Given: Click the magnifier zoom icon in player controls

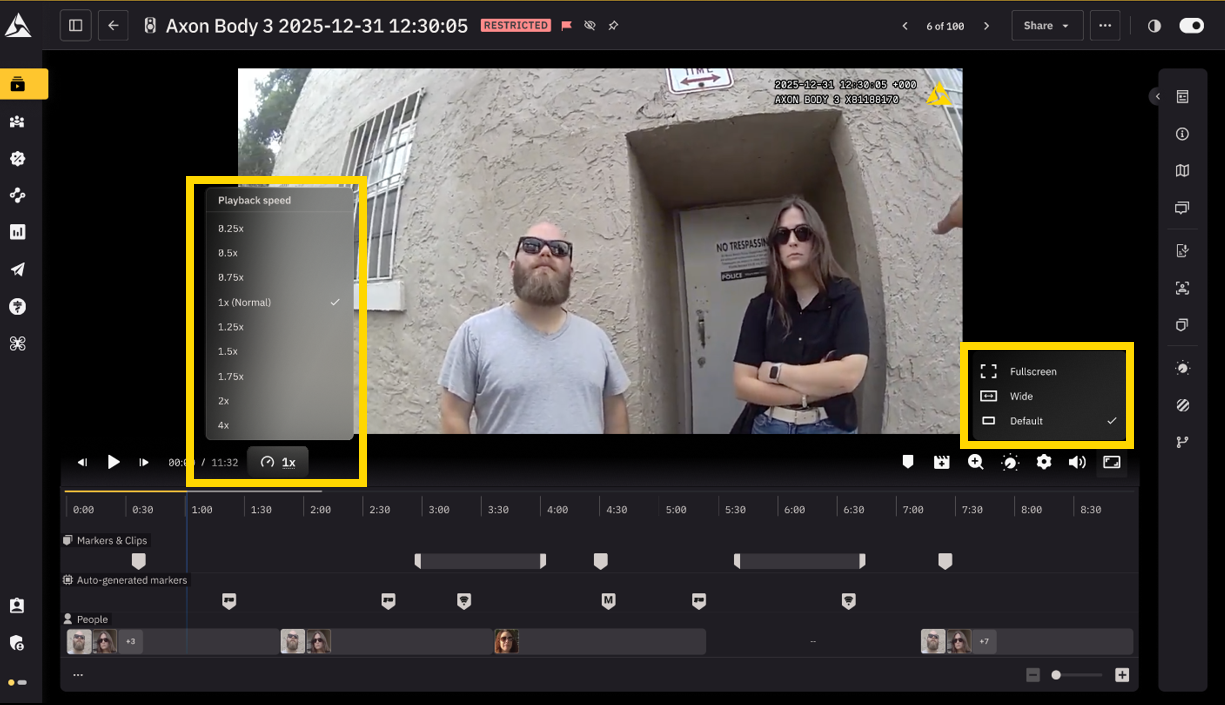Looking at the screenshot, I should [976, 462].
